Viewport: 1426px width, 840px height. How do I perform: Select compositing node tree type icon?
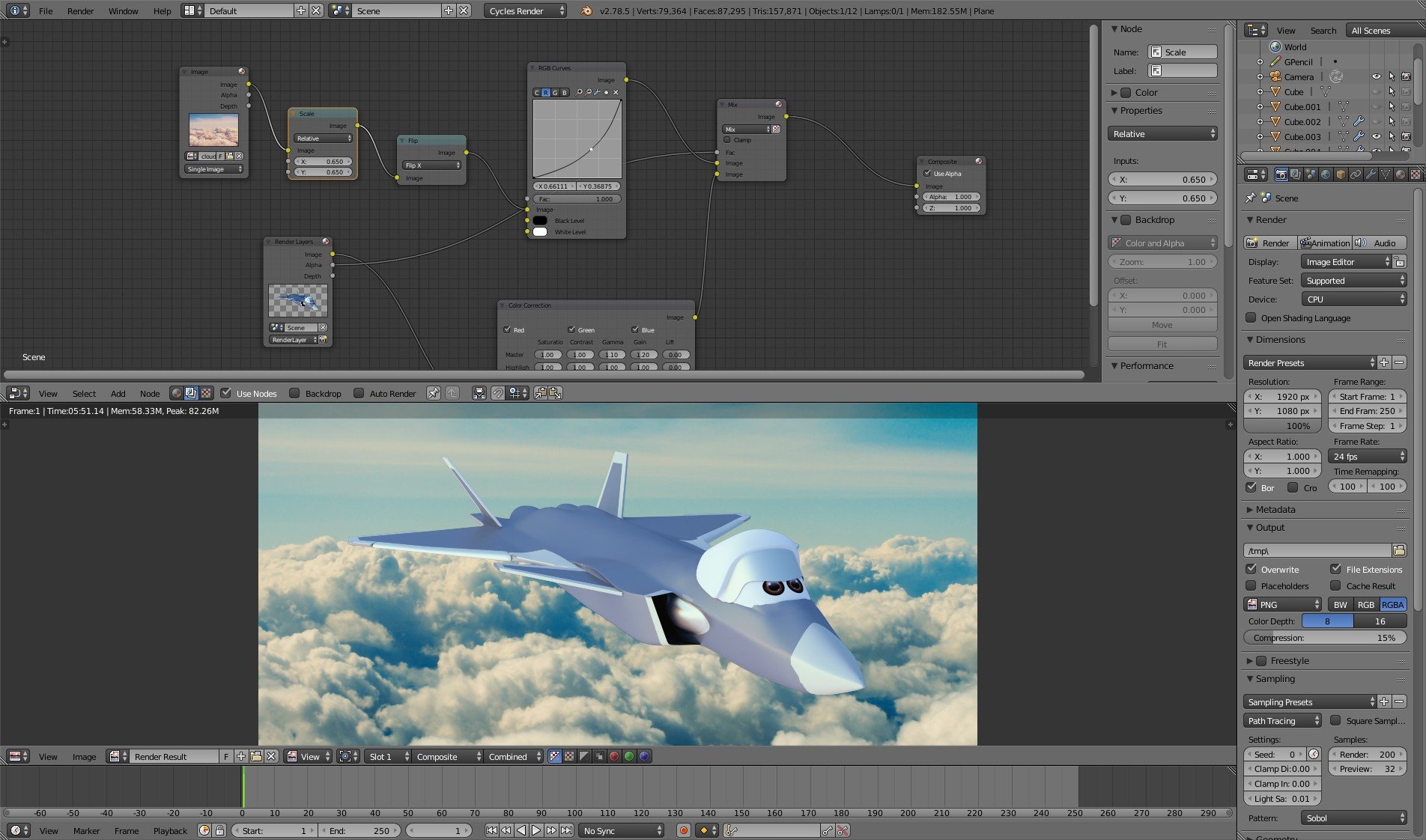pos(191,393)
